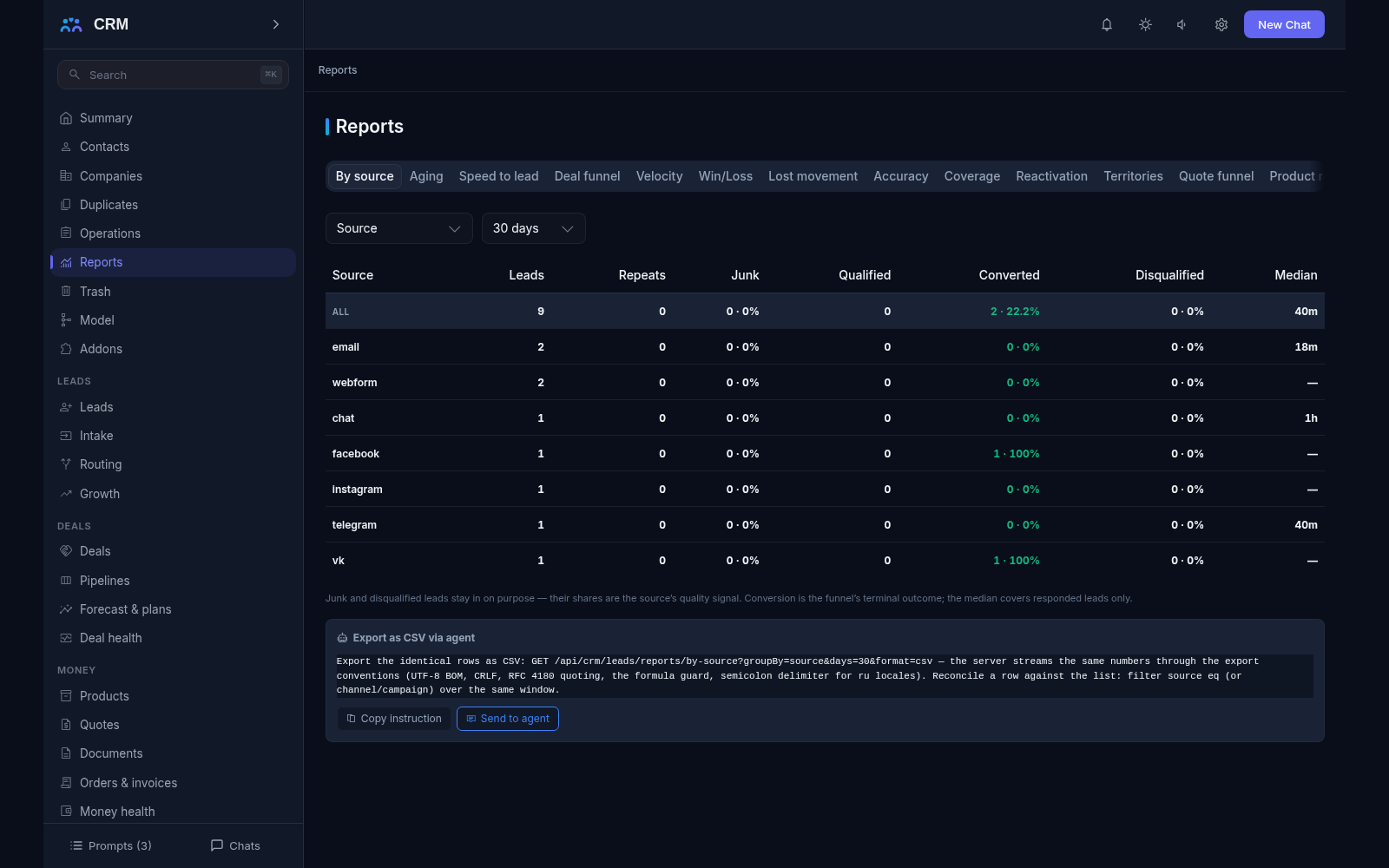Open Trash bin icon in sidebar
This screenshot has width=1389, height=868.
point(66,291)
